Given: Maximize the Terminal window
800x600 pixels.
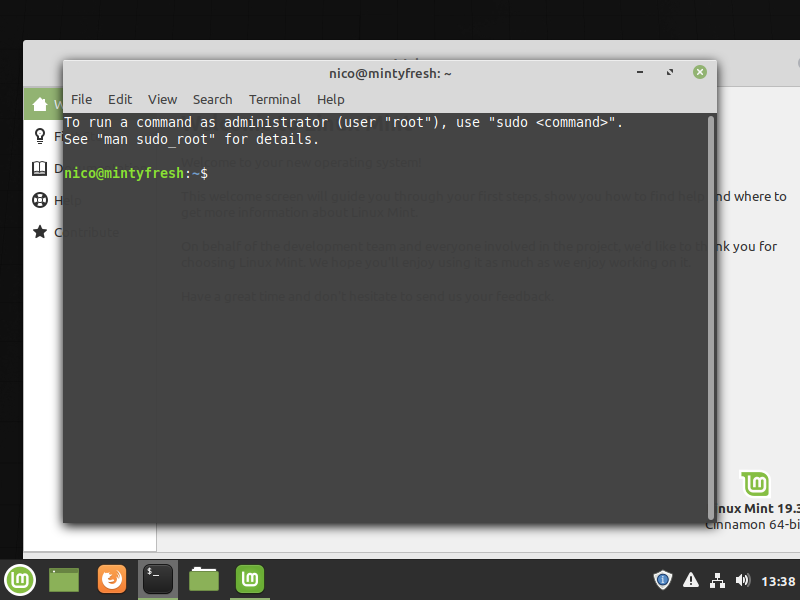Looking at the screenshot, I should coord(670,72).
